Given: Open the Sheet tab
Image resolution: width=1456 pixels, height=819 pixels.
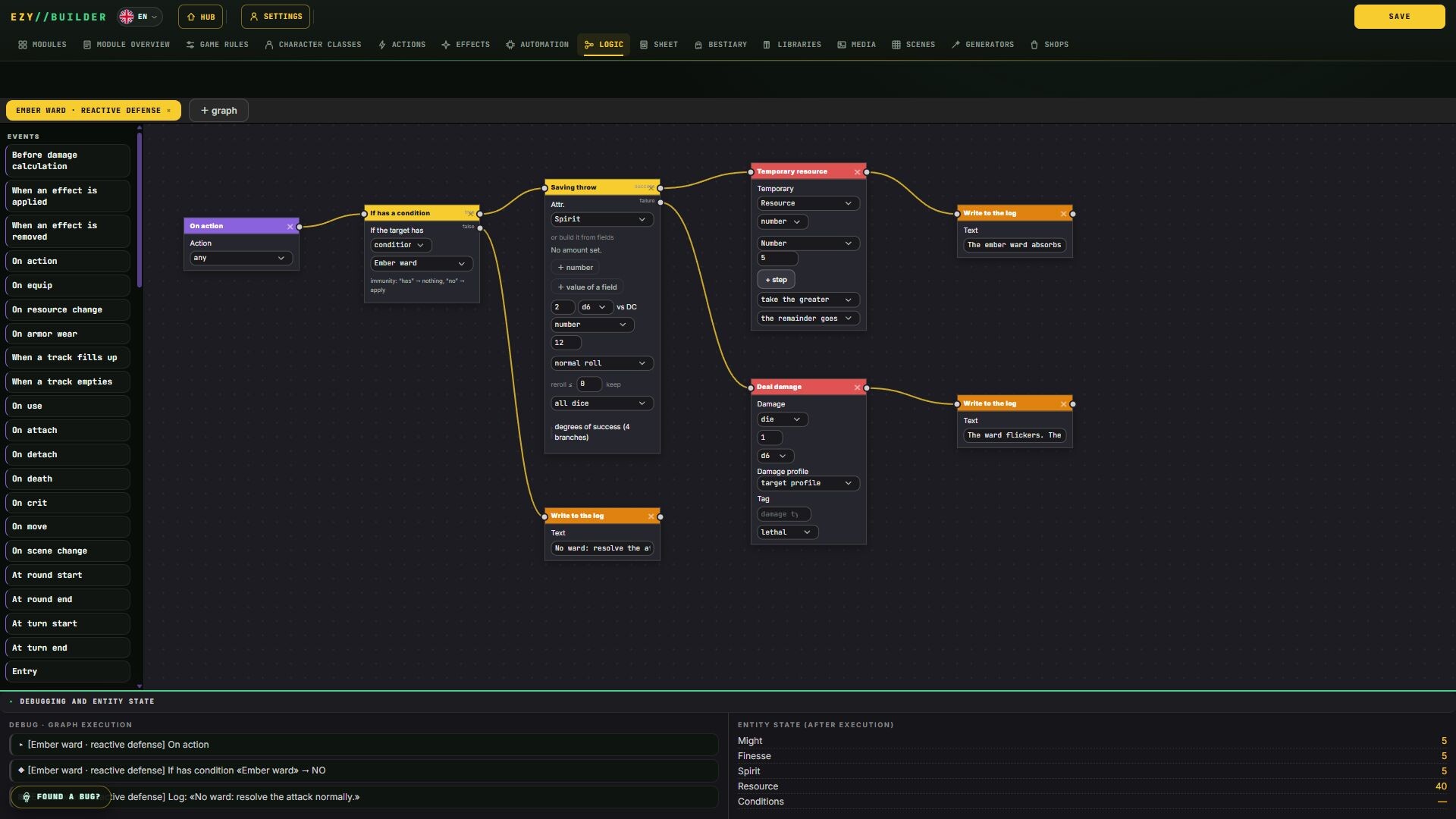Looking at the screenshot, I should click(659, 45).
